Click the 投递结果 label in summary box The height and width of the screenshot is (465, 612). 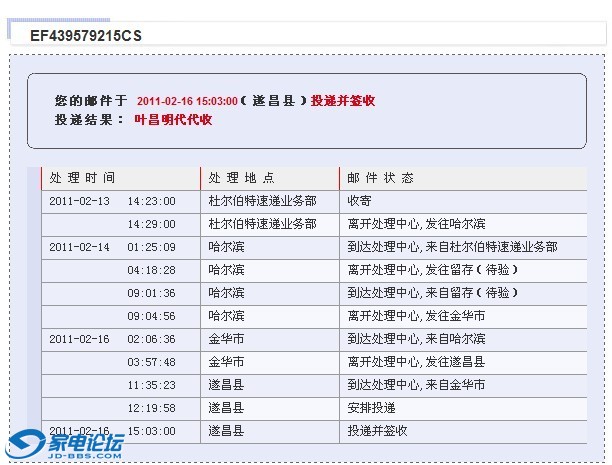coord(87,120)
